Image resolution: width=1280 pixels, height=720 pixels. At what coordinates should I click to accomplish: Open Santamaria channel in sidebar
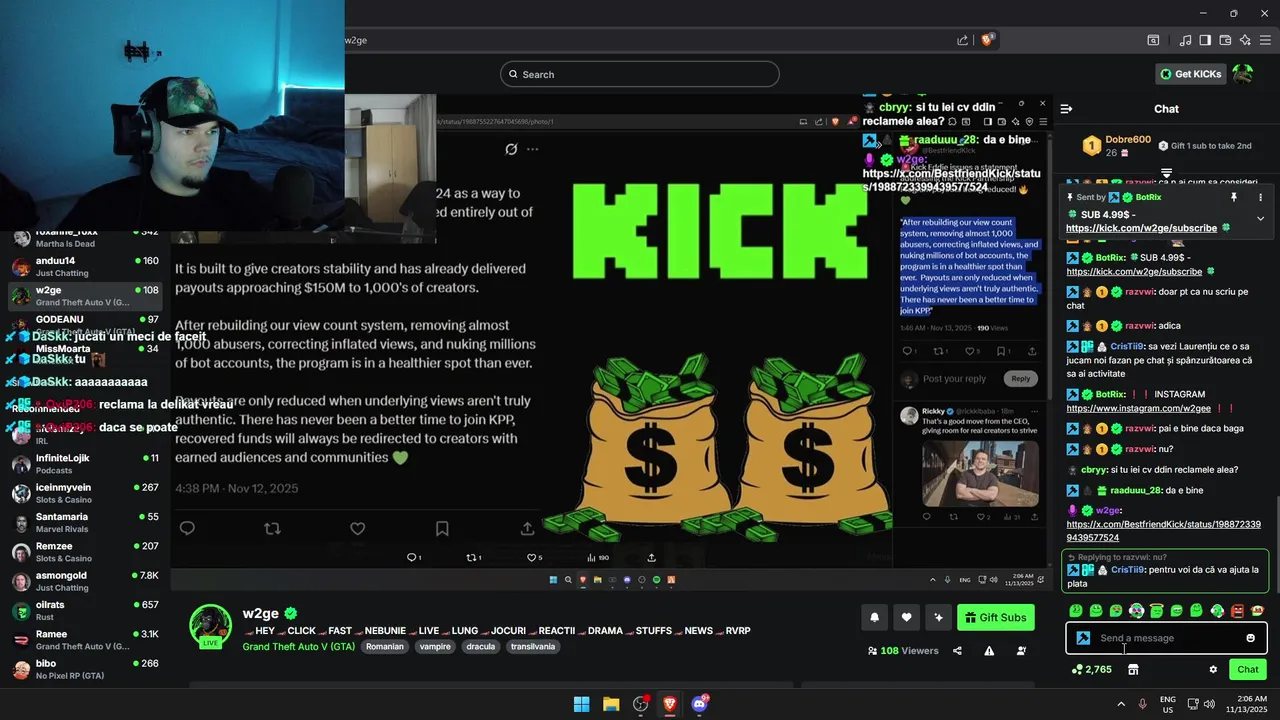[86, 522]
